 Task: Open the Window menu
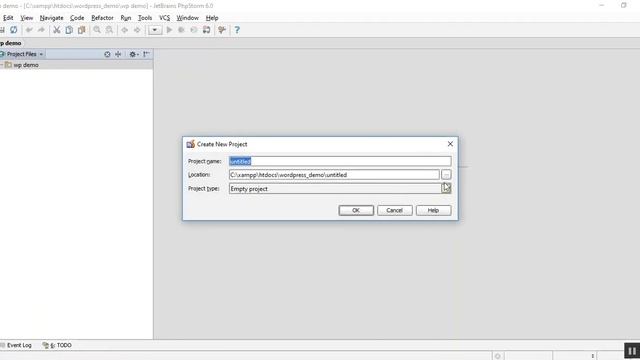point(187,18)
